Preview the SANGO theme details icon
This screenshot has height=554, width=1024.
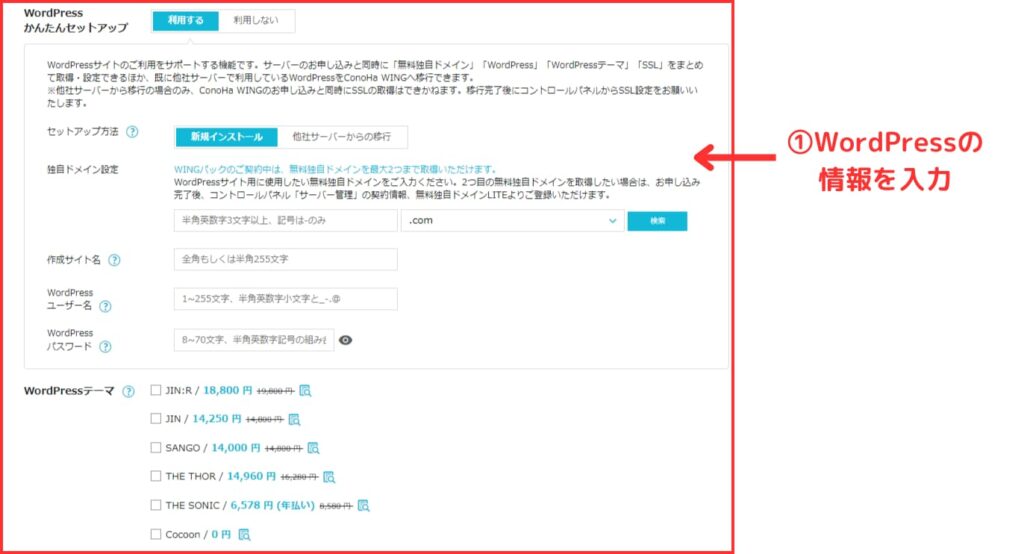[313, 448]
